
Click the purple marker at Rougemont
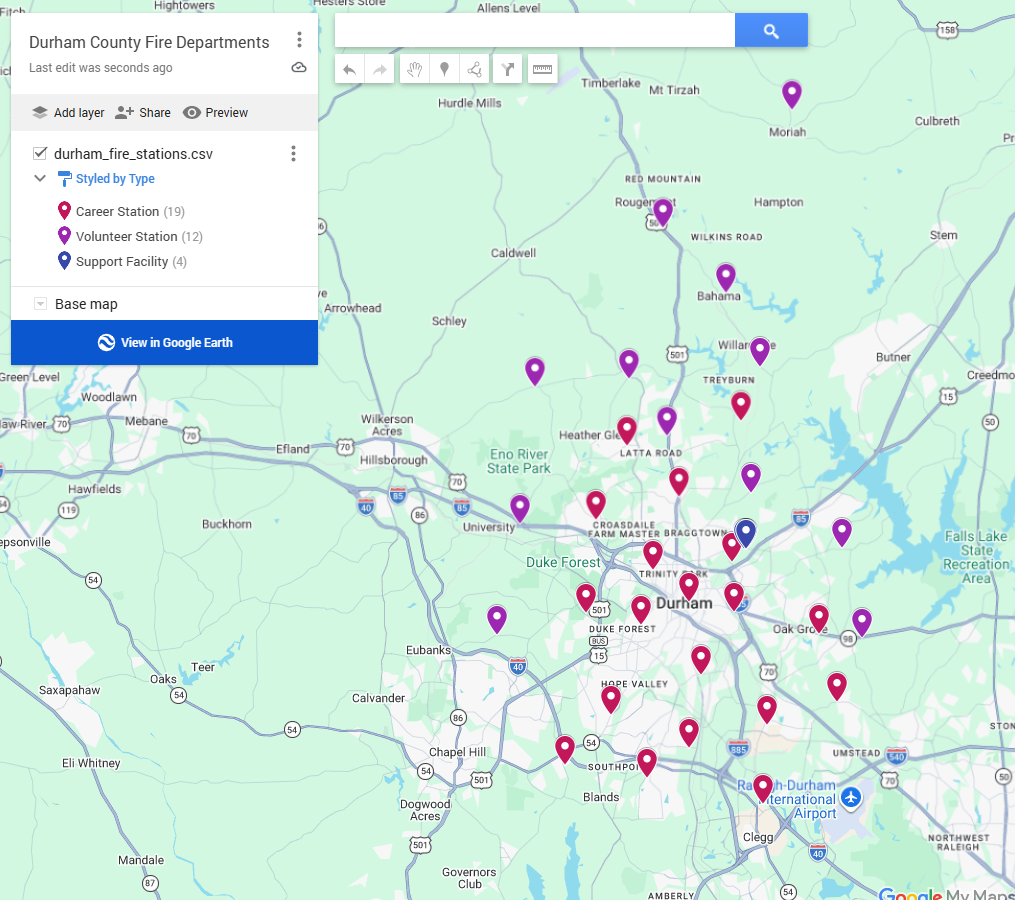[663, 212]
